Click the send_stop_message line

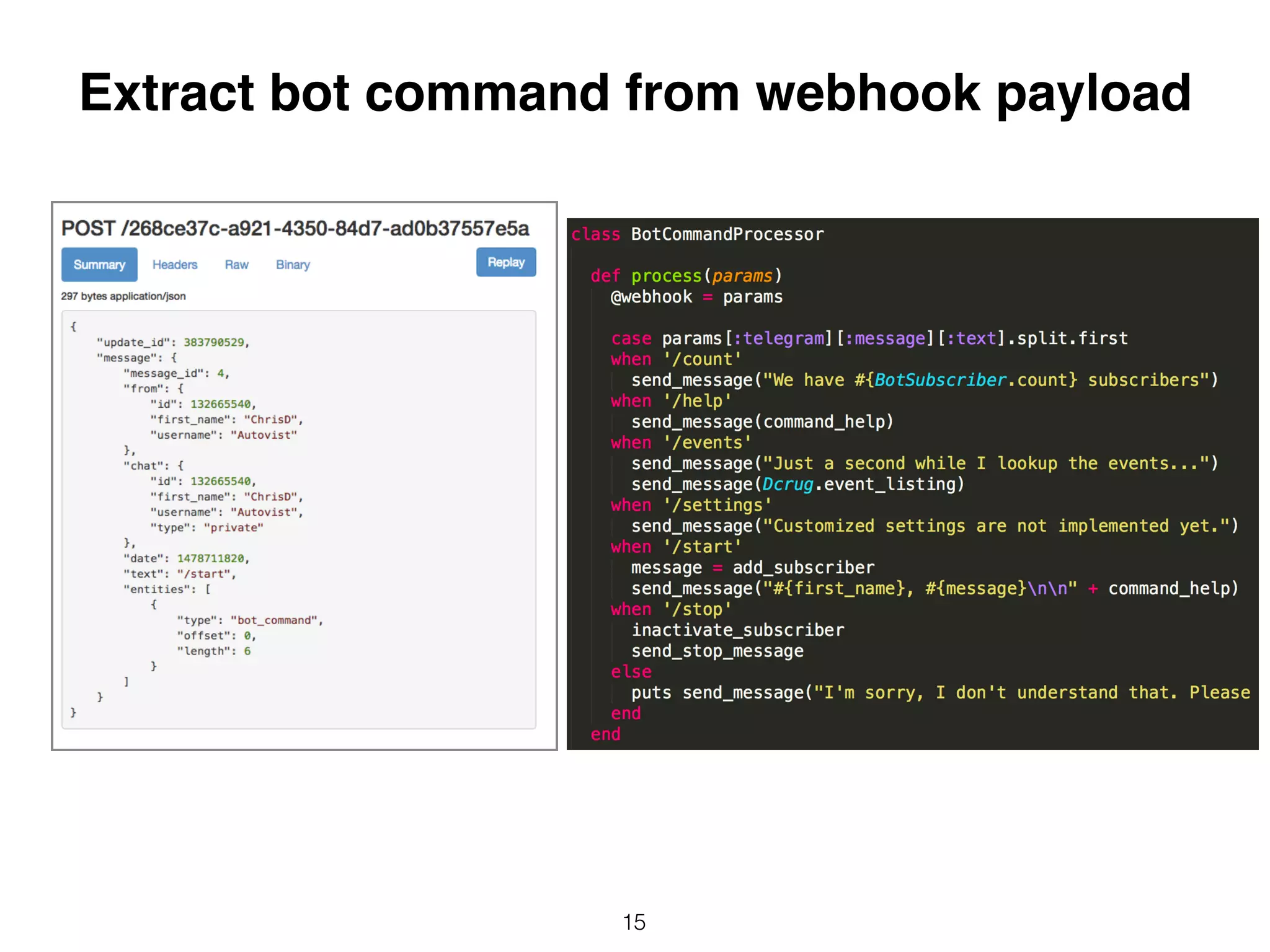(x=717, y=651)
